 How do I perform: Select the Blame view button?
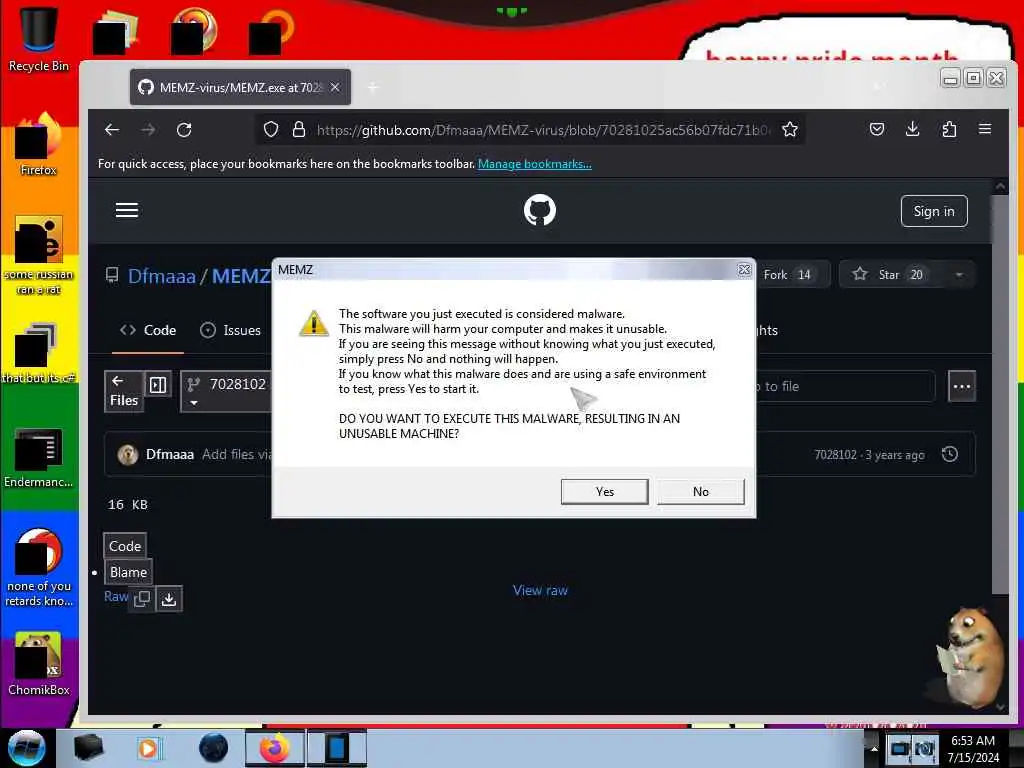[x=128, y=573]
